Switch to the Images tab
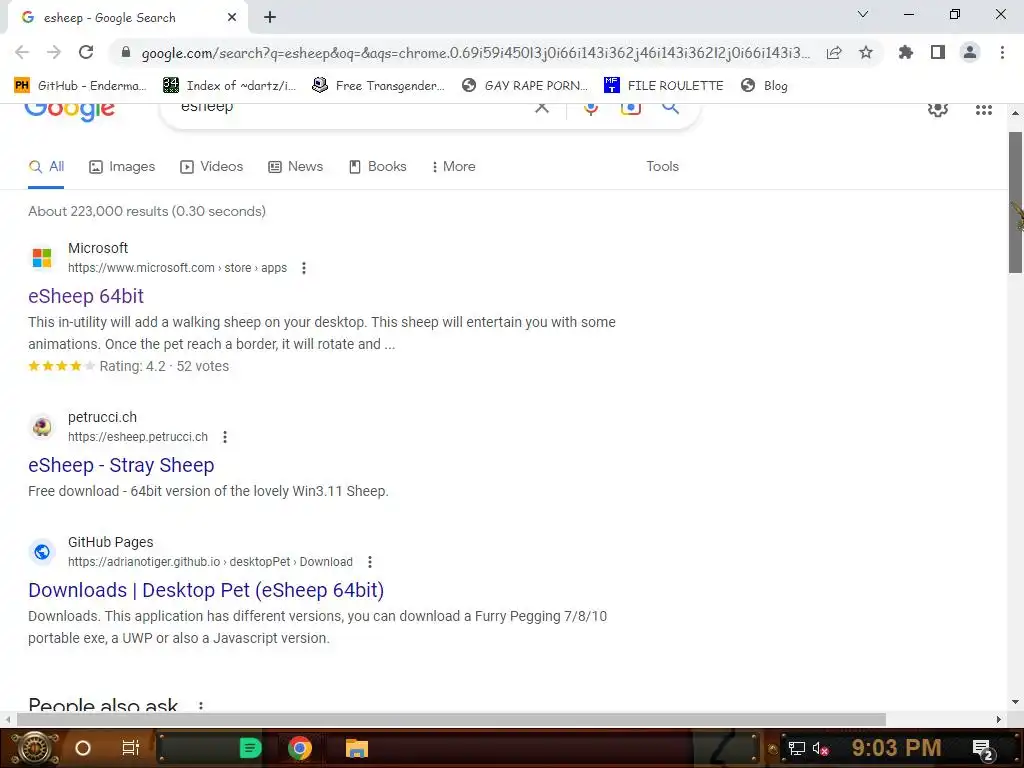This screenshot has height=768, width=1024. (x=122, y=167)
